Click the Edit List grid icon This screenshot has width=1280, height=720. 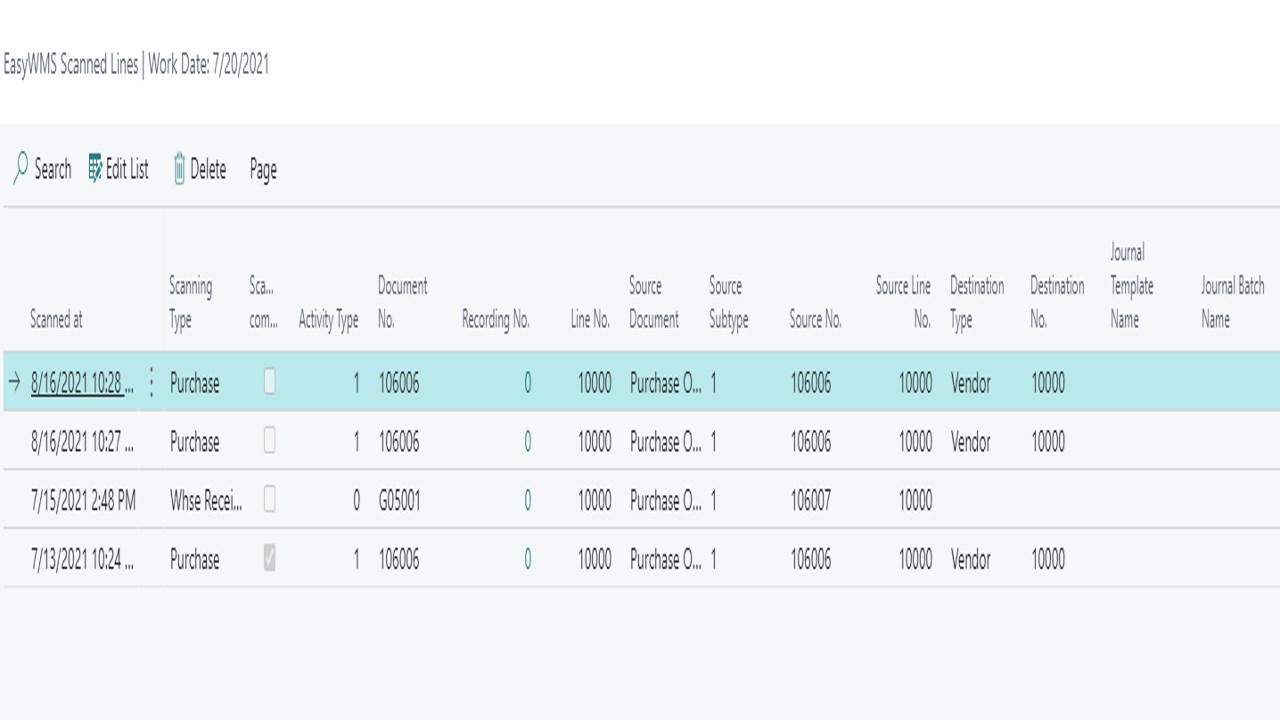click(95, 169)
